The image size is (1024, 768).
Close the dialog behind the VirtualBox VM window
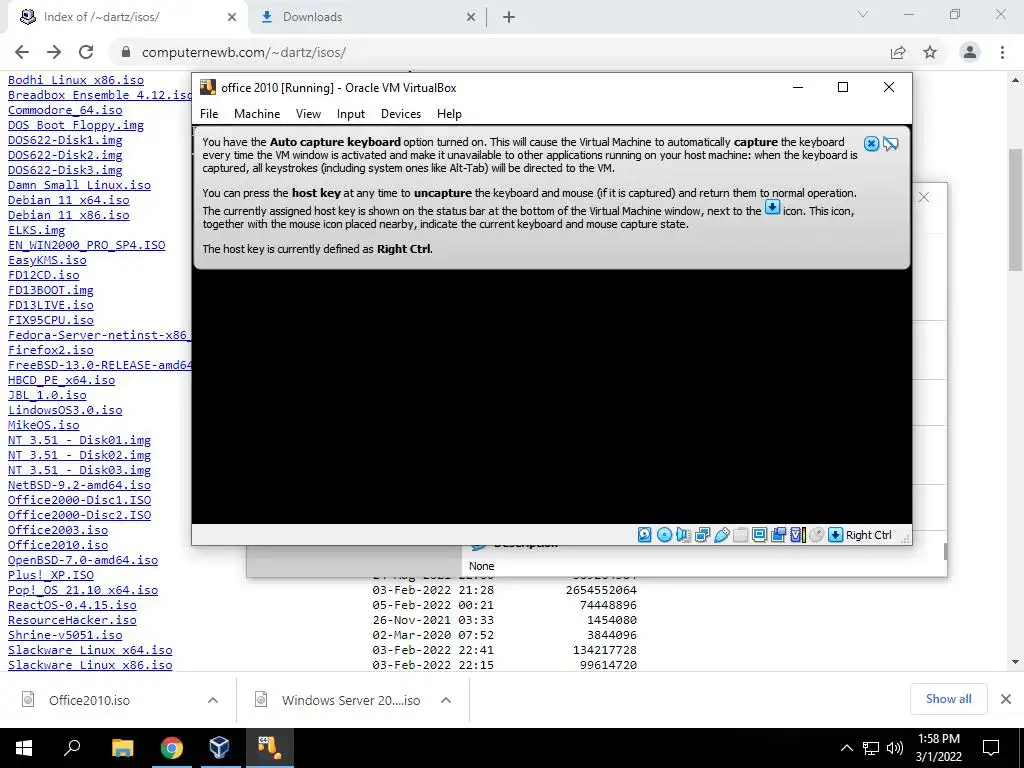923,197
